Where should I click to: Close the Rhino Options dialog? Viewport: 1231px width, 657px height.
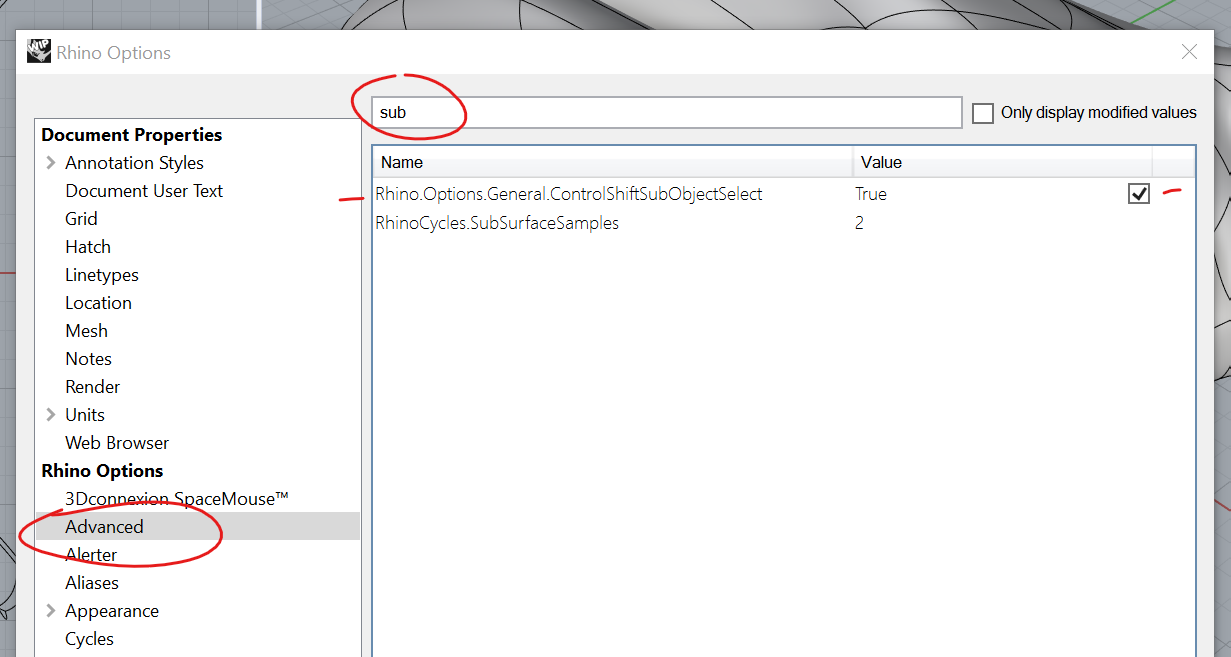1189,52
